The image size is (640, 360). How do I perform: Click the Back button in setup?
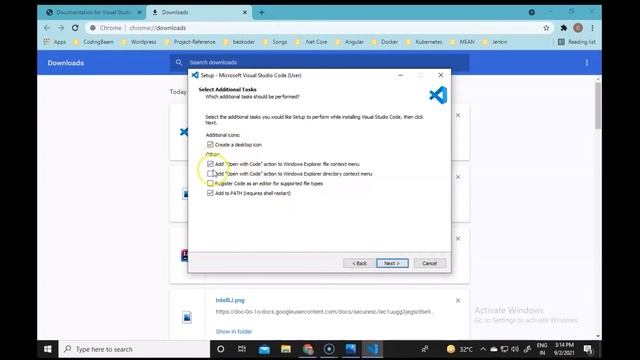click(x=359, y=263)
